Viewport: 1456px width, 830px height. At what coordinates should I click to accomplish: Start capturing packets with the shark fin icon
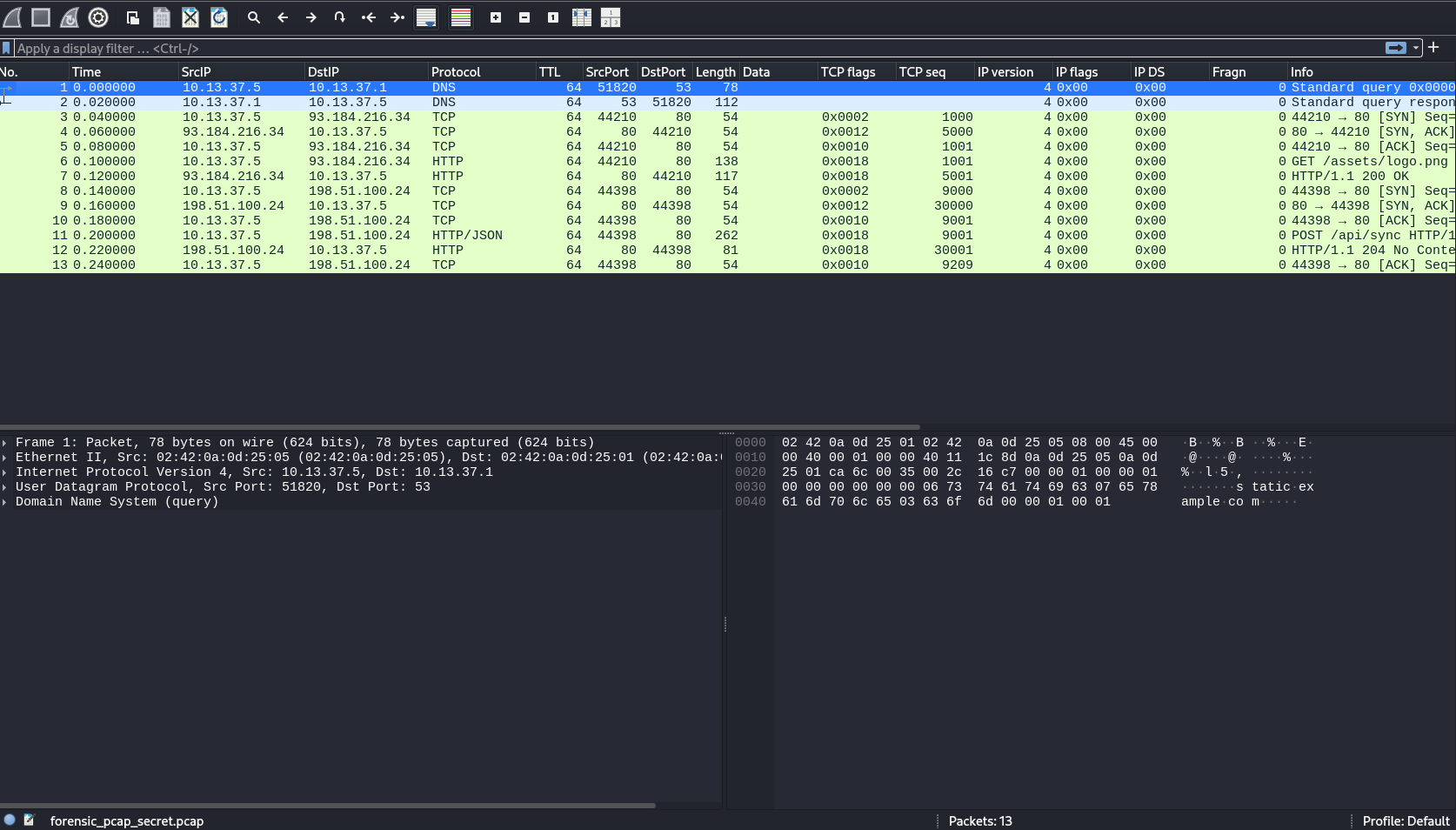point(13,17)
